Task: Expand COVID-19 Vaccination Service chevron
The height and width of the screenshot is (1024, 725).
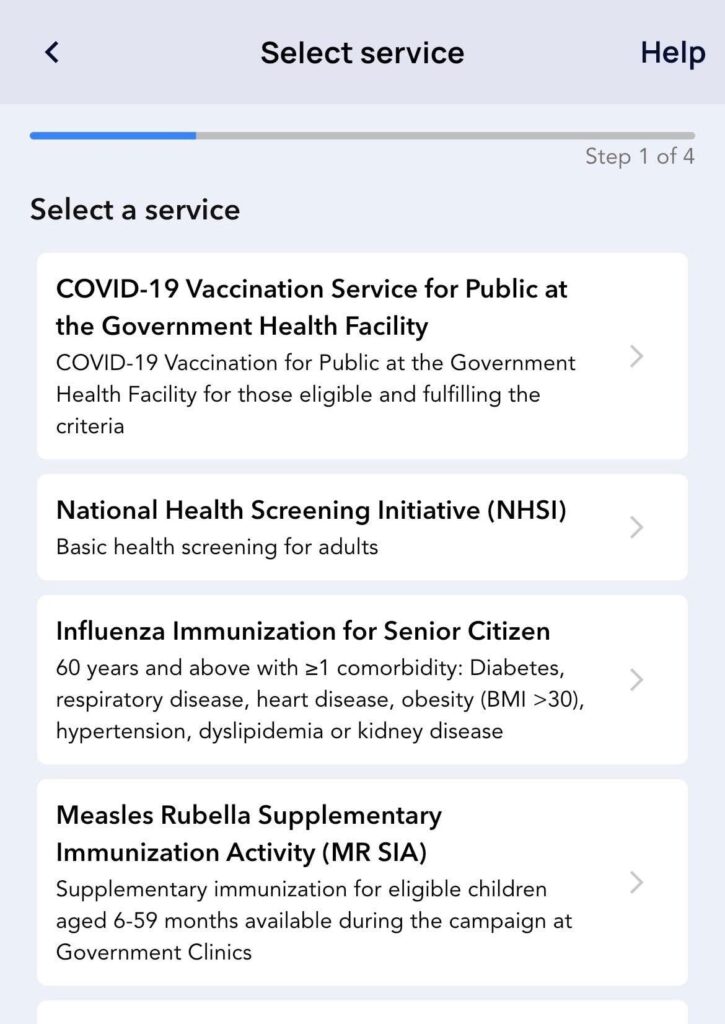Action: point(636,357)
